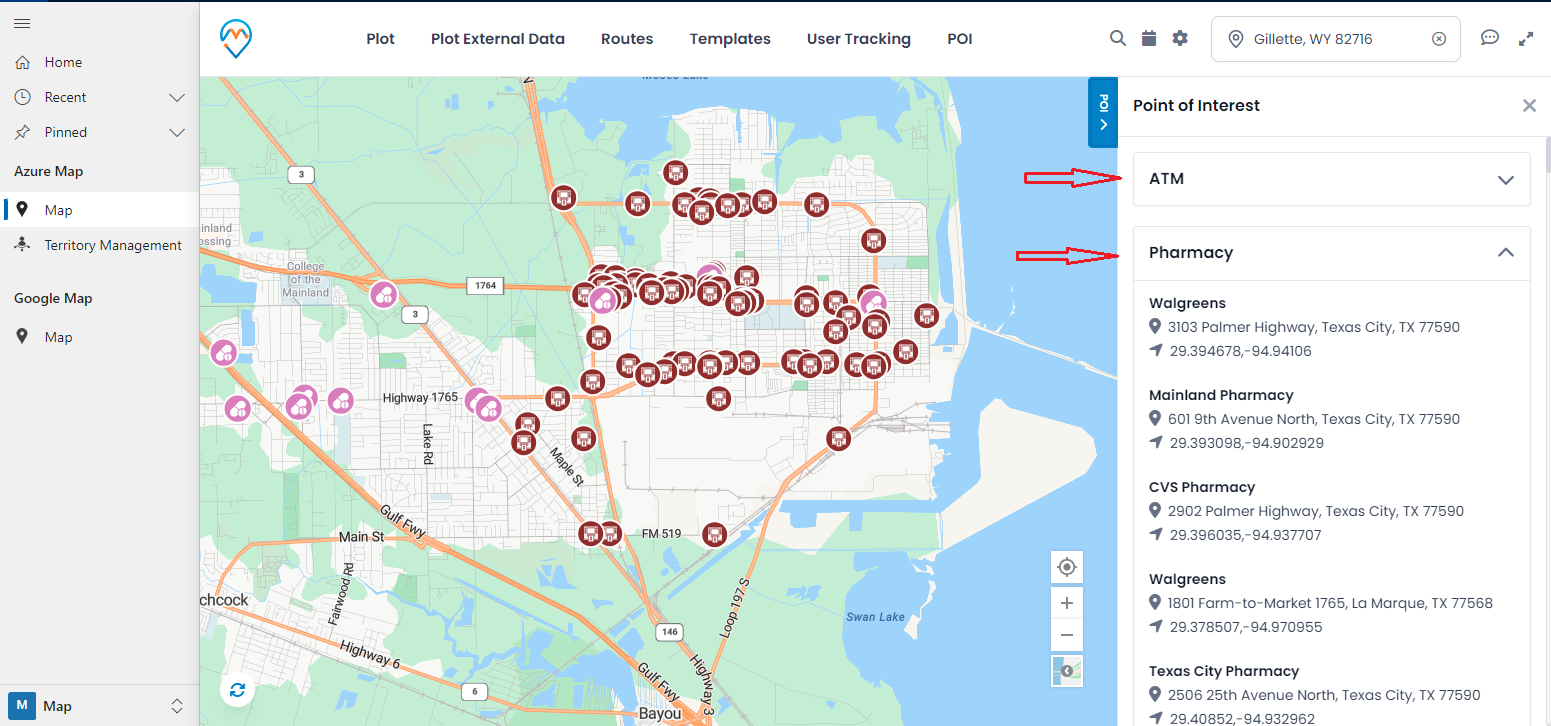Viewport: 1551px width, 726px height.
Task: Click address 601 9th Avenue North
Action: [x=1314, y=419]
